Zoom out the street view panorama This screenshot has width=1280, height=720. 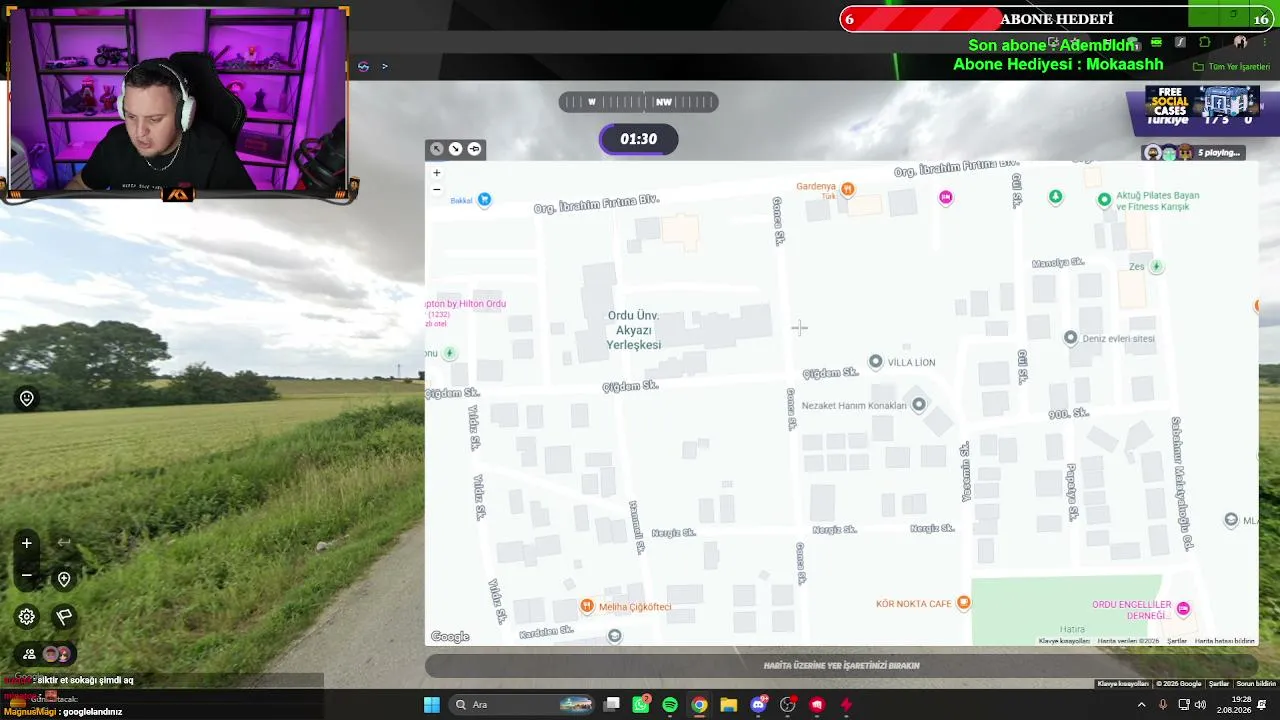pos(27,575)
